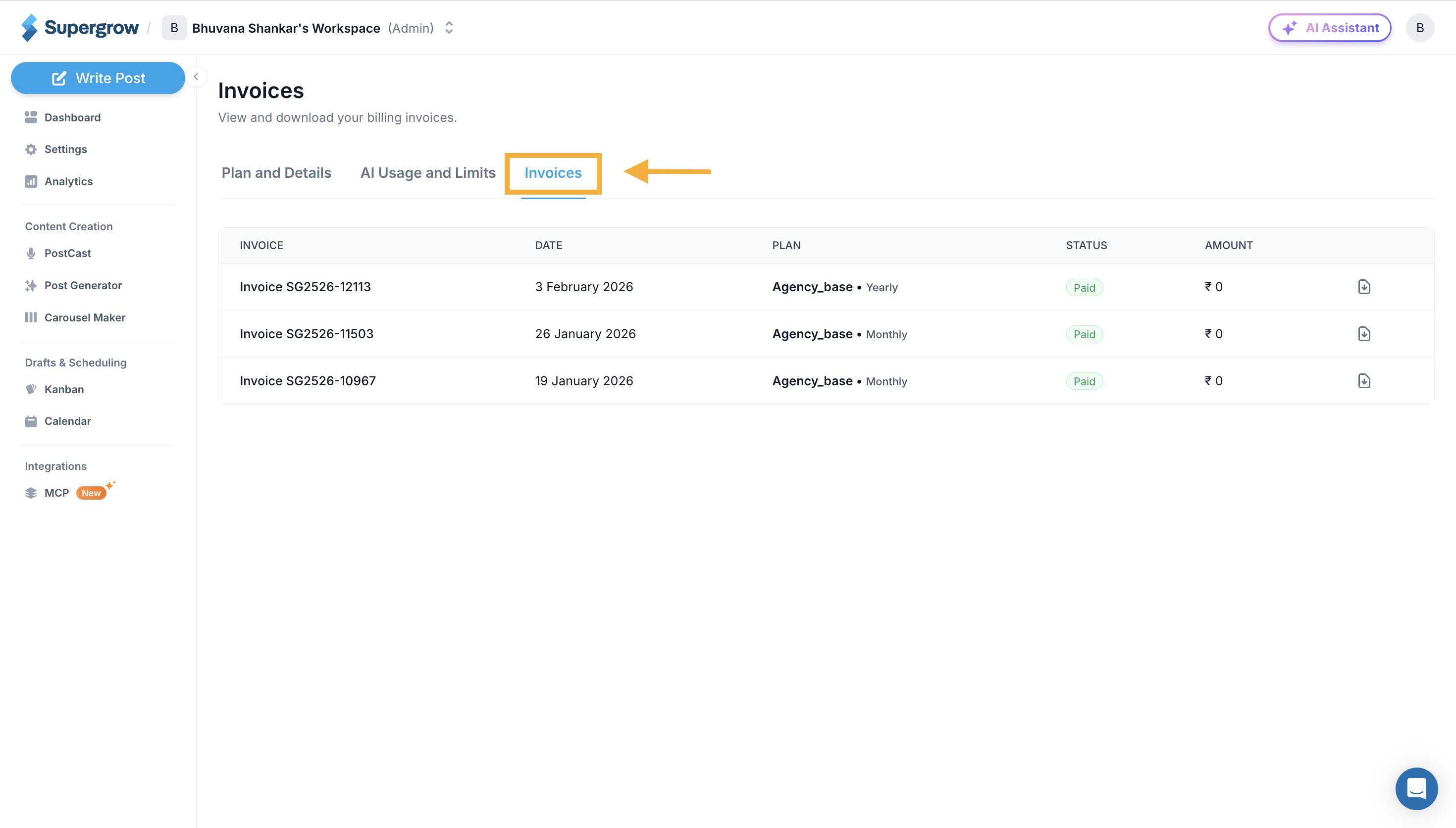Click the AMOUNT column header

(1229, 245)
